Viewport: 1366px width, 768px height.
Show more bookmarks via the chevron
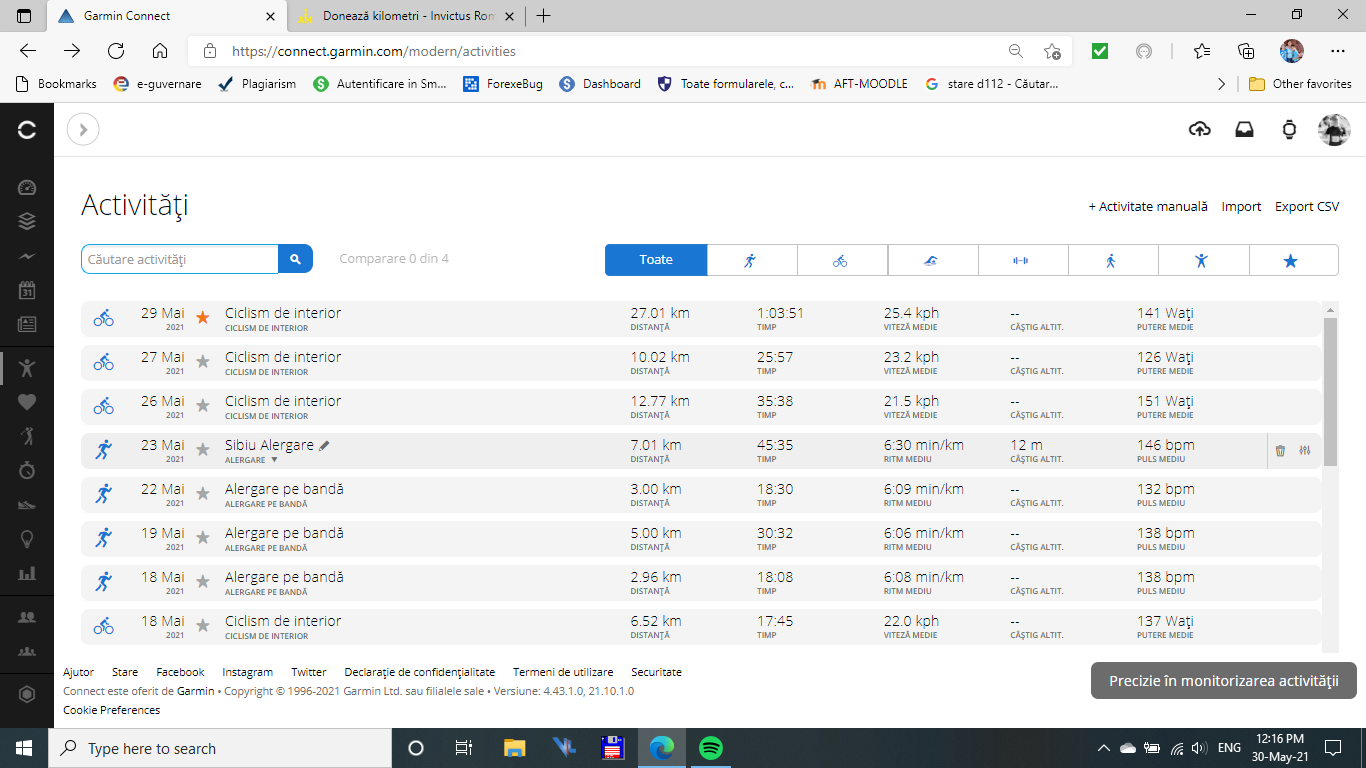[x=1221, y=84]
